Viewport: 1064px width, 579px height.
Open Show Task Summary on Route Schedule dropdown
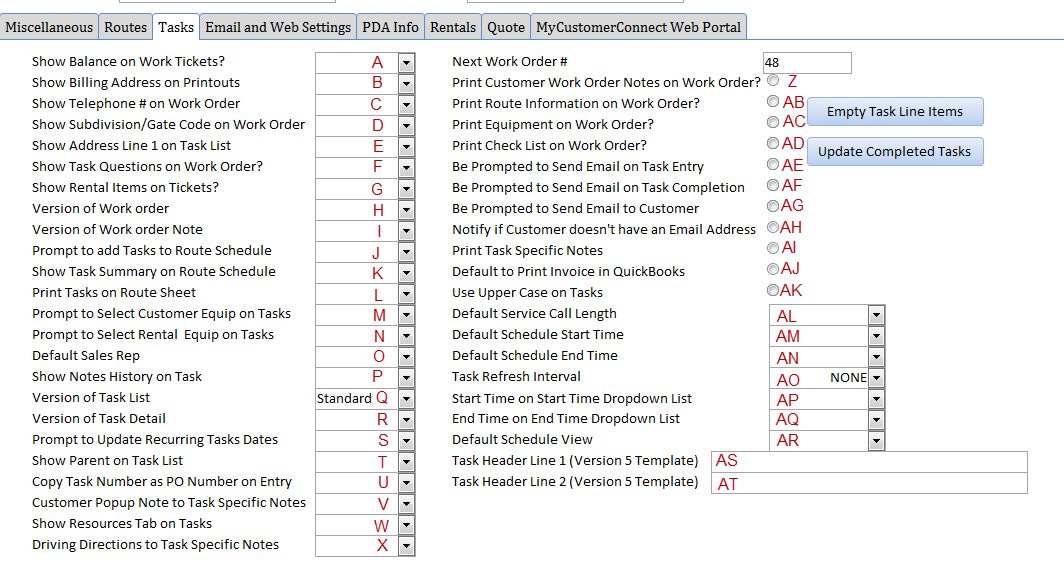pyautogui.click(x=406, y=274)
